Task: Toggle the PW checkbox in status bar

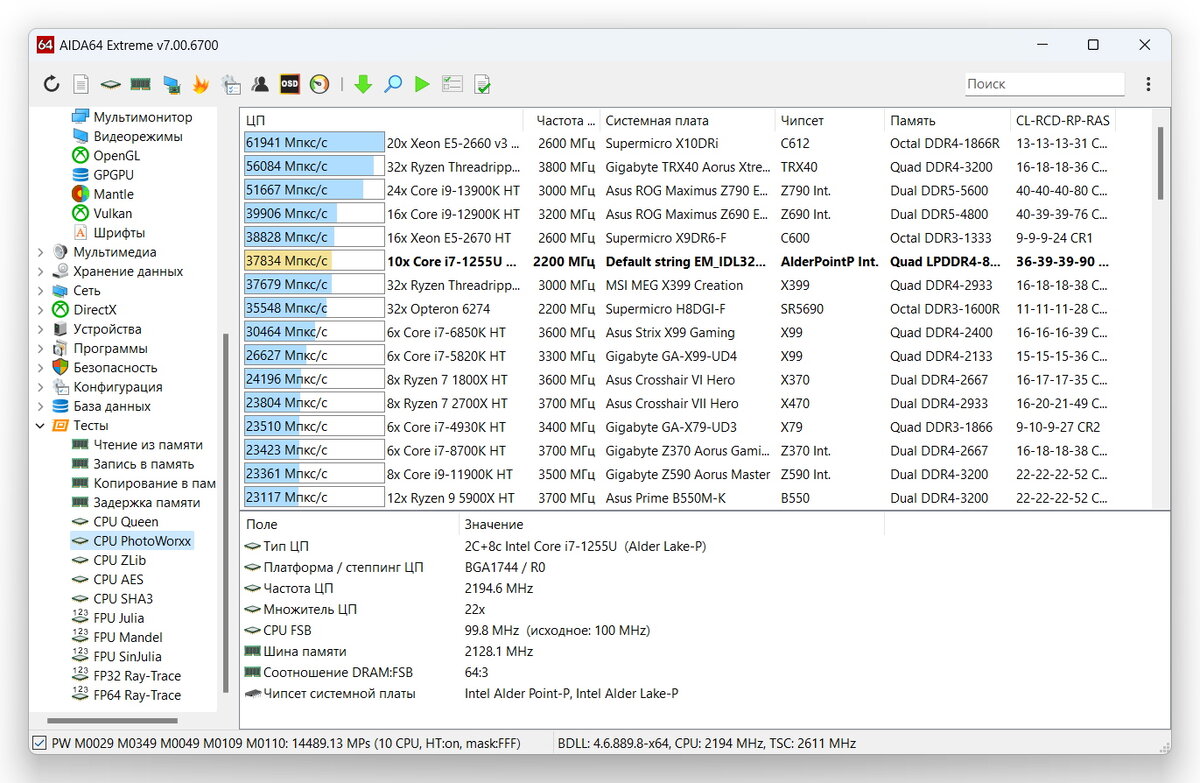Action: tap(40, 743)
